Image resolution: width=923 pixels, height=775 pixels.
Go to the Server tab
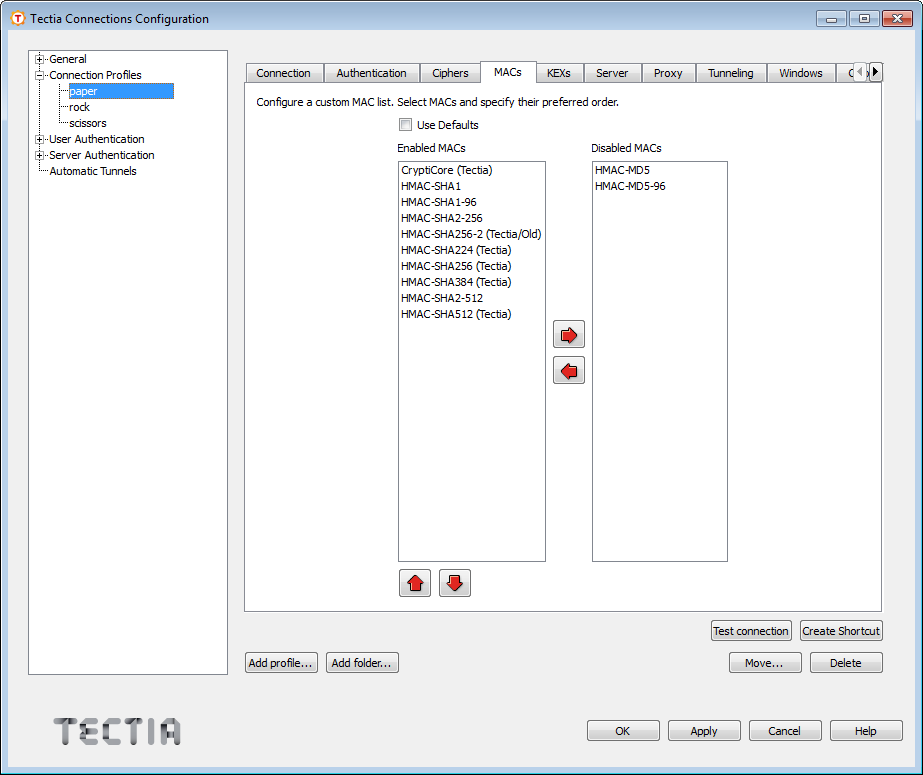[612, 73]
